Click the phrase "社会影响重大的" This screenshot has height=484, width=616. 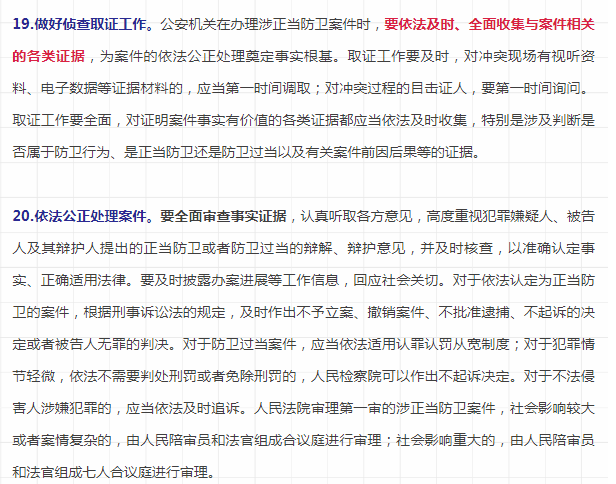click(446, 440)
